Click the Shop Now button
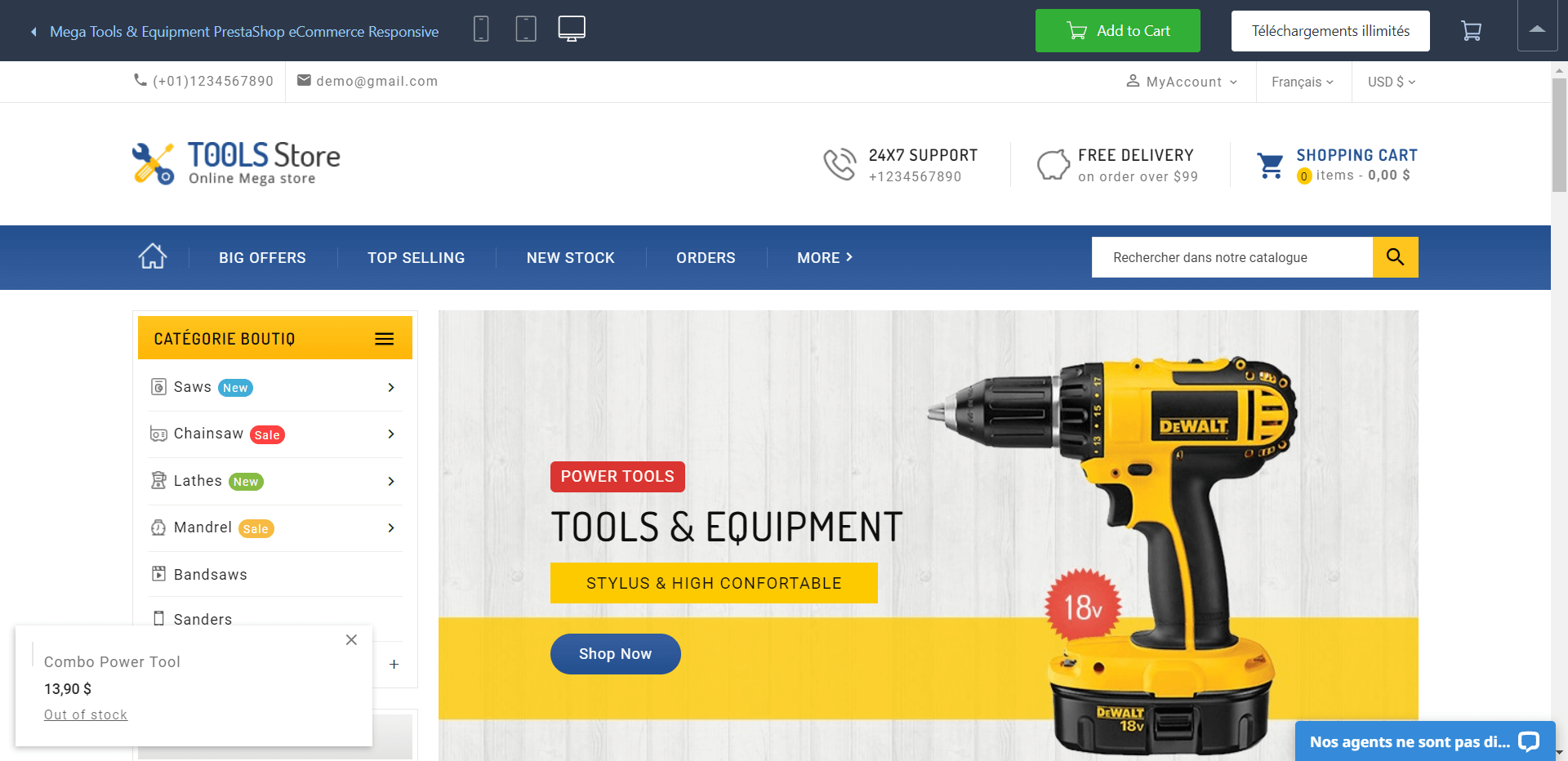Screen dimensions: 1568x761 pyautogui.click(x=615, y=654)
